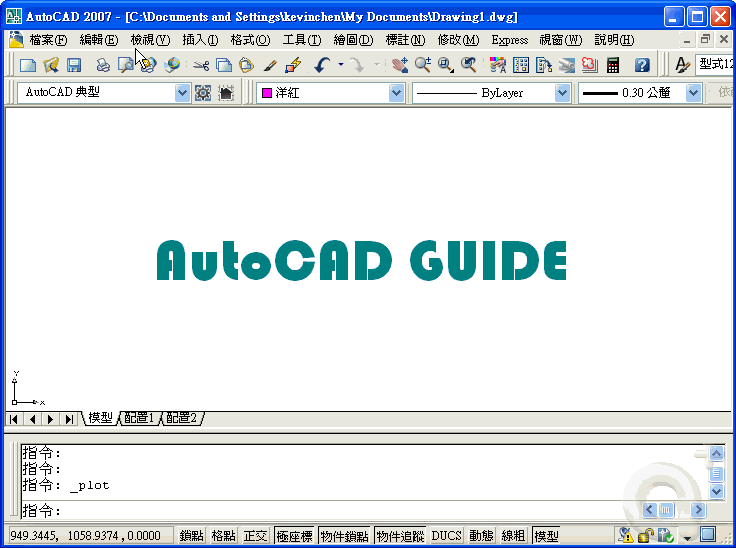Image resolution: width=736 pixels, height=548 pixels.
Task: Open the Properties palette icon
Action: click(x=498, y=65)
